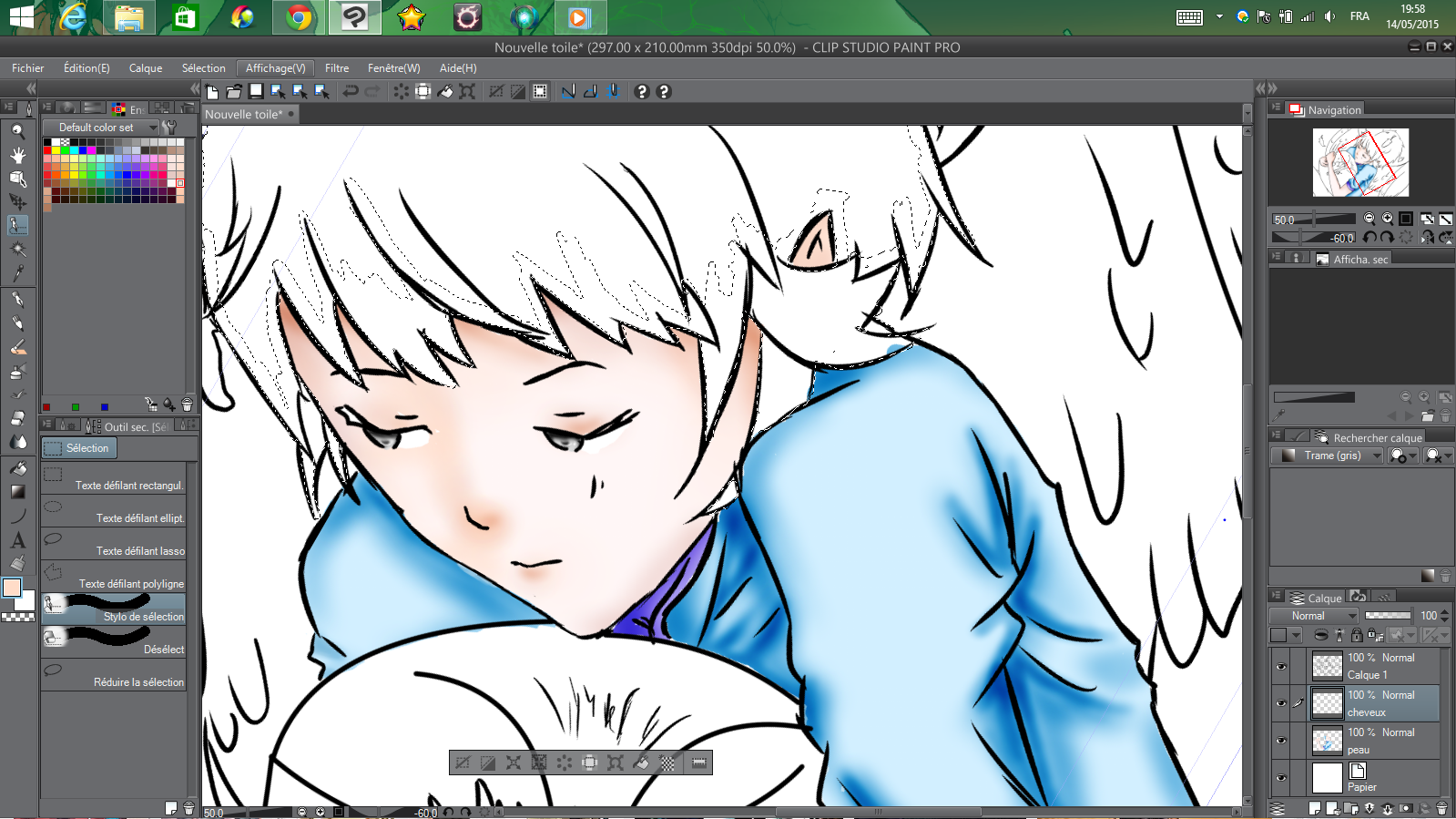Pick the red swatch in color set
Viewport: 1456px width, 819px height.
[47, 150]
